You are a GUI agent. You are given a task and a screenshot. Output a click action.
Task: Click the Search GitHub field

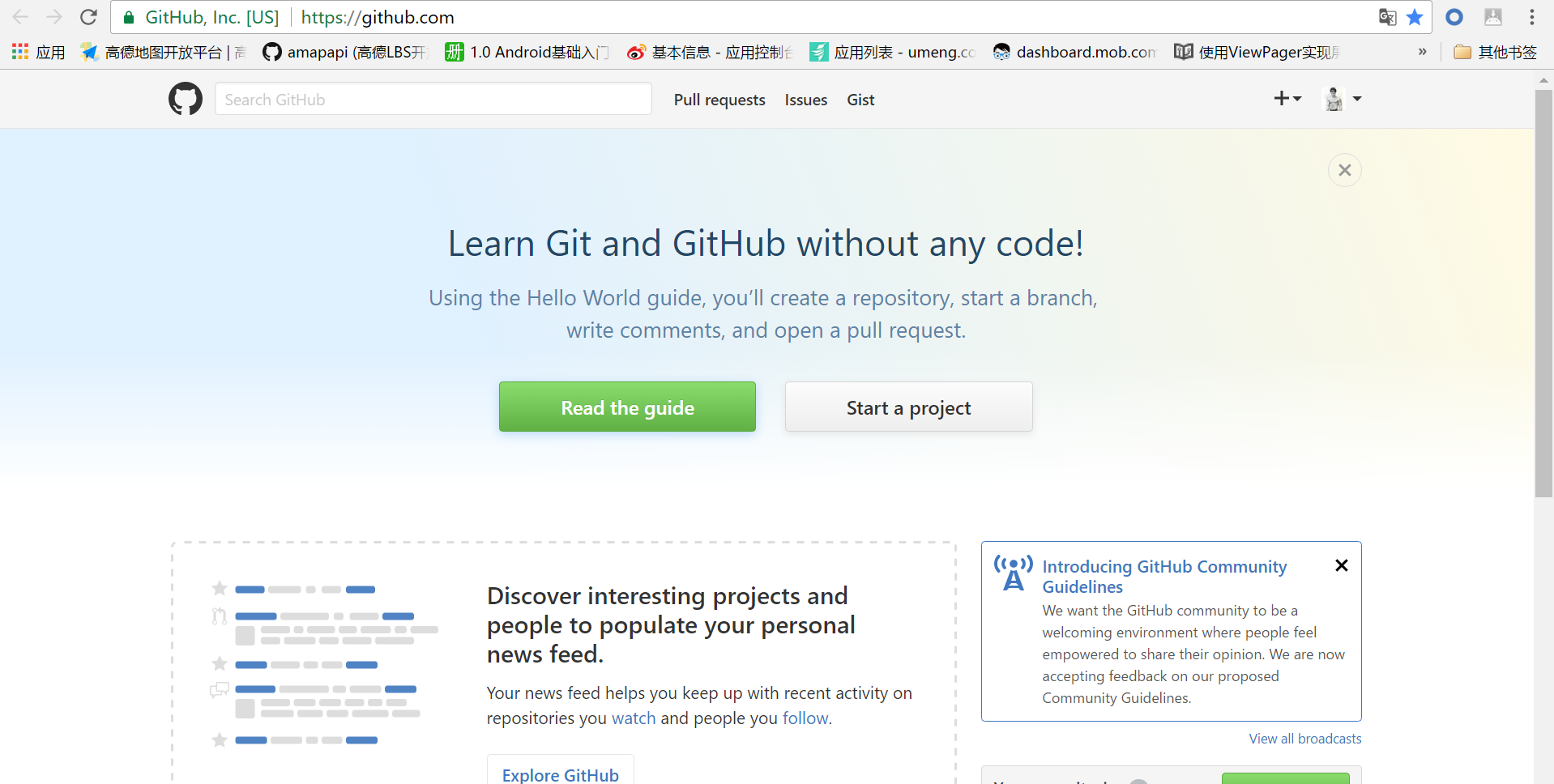(433, 99)
